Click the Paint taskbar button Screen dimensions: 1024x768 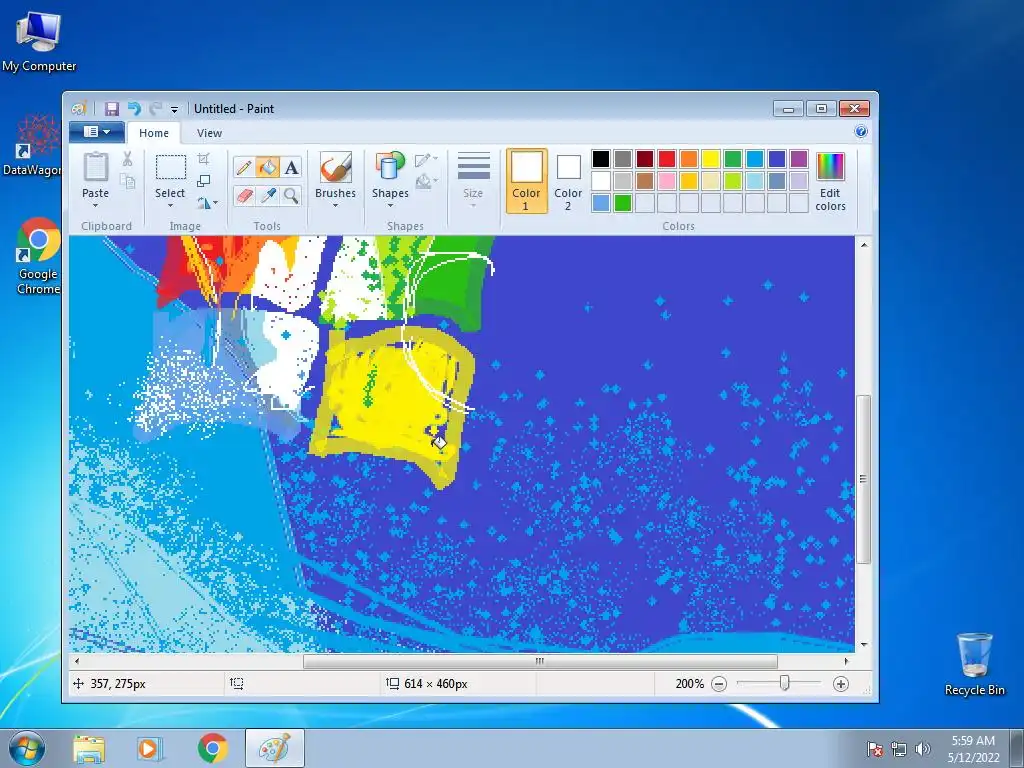[274, 748]
